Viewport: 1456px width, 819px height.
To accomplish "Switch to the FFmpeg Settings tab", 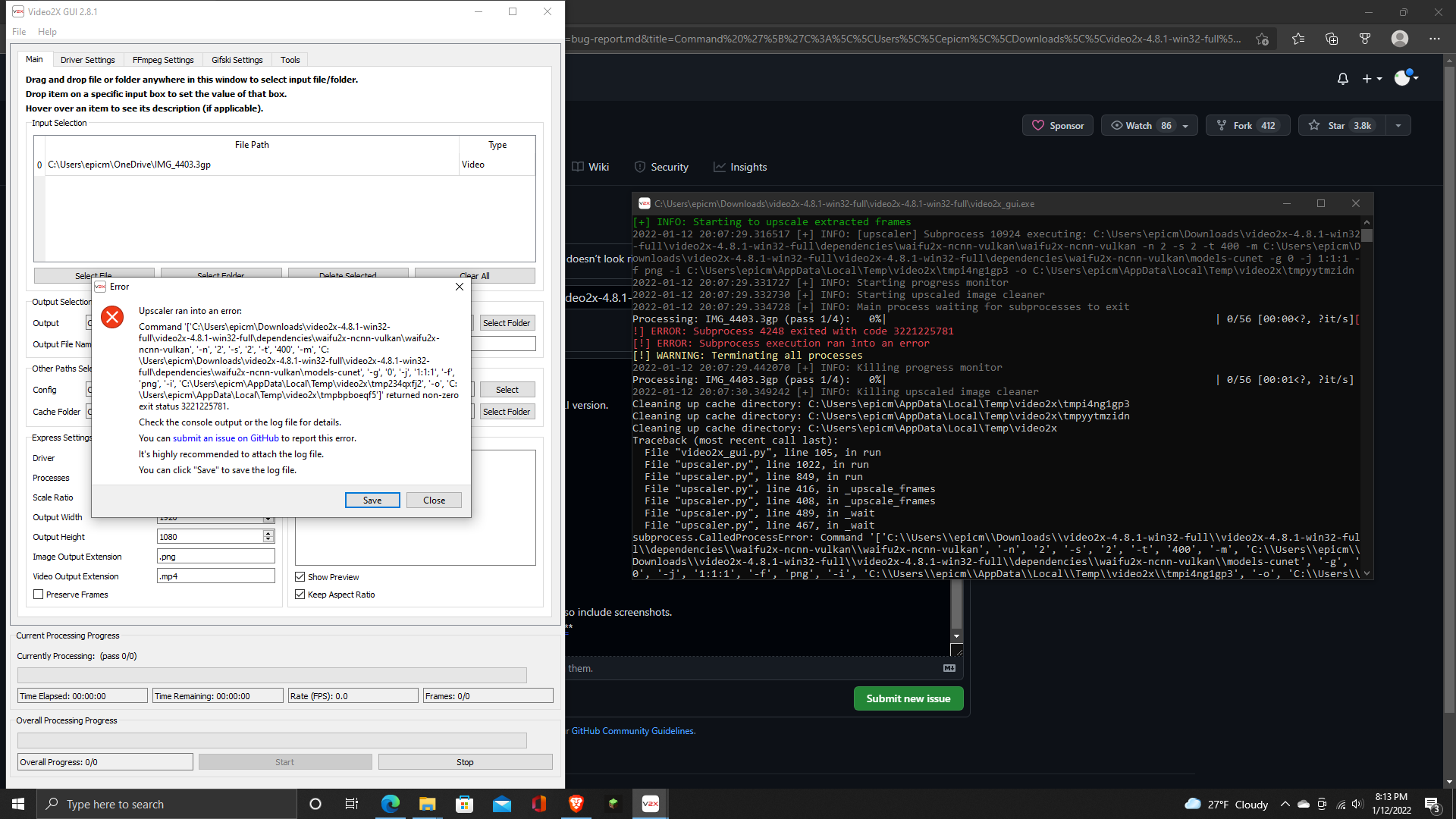I will 162,60.
